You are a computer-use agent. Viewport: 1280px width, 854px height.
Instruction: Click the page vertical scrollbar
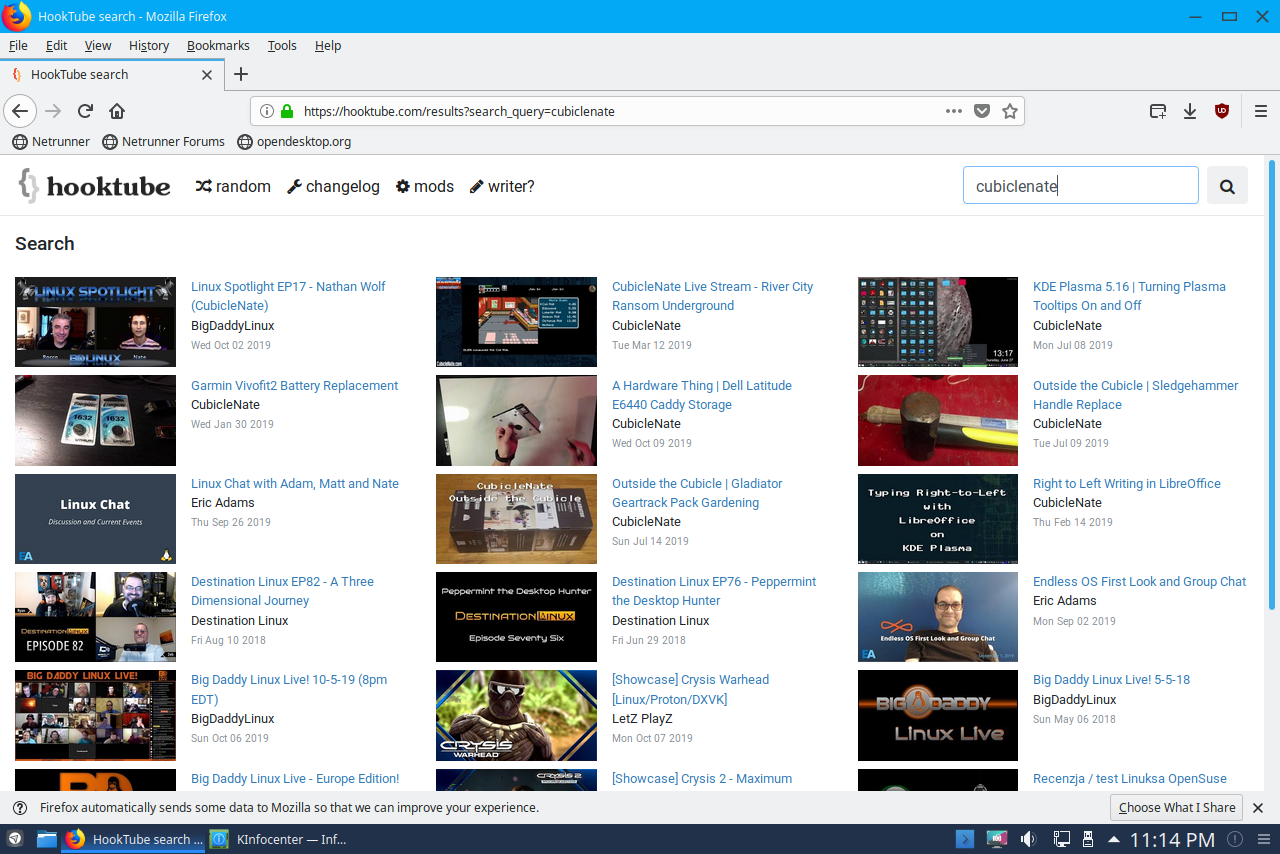[1272, 400]
